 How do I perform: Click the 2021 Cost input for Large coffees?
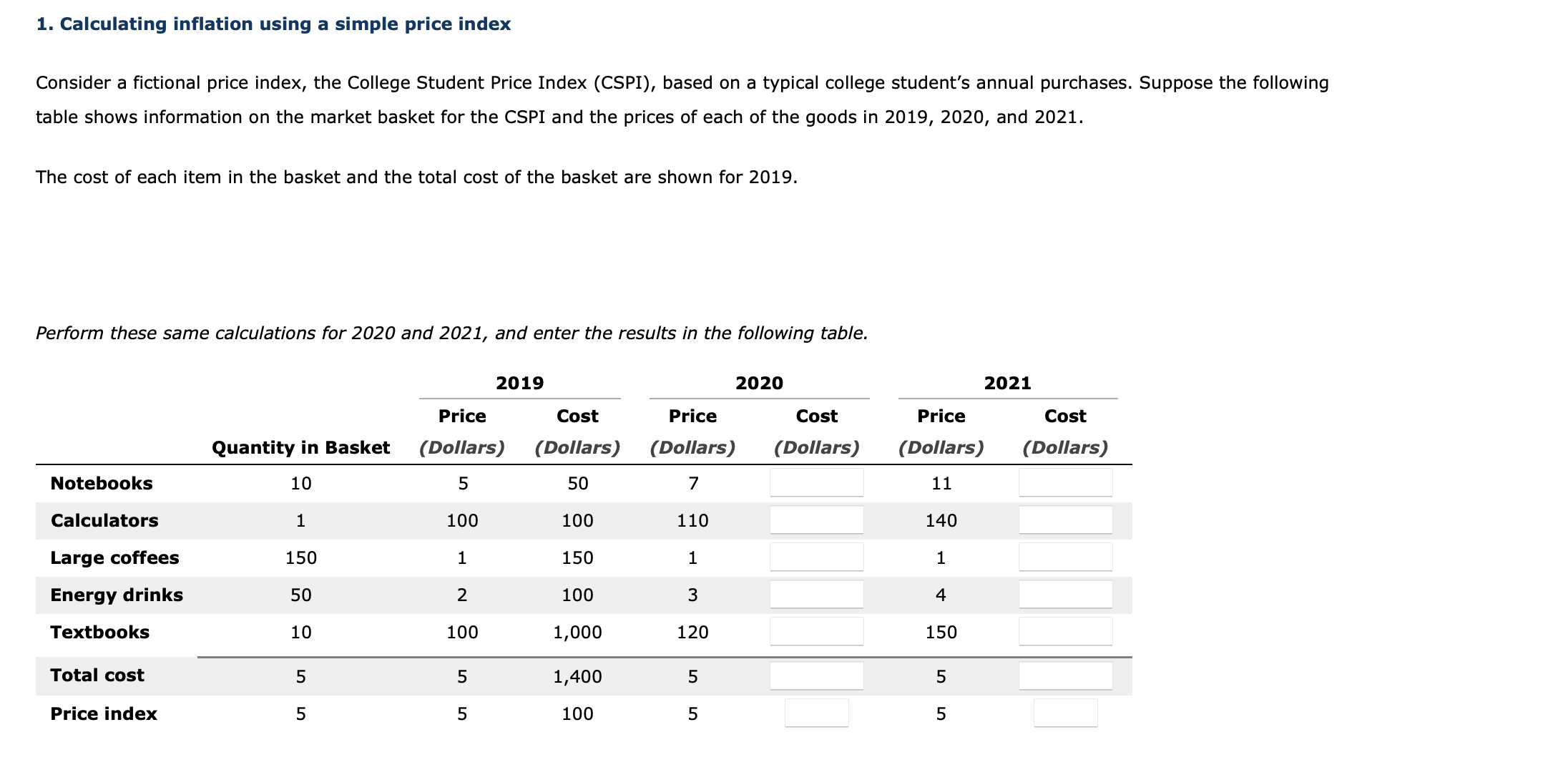(1065, 557)
